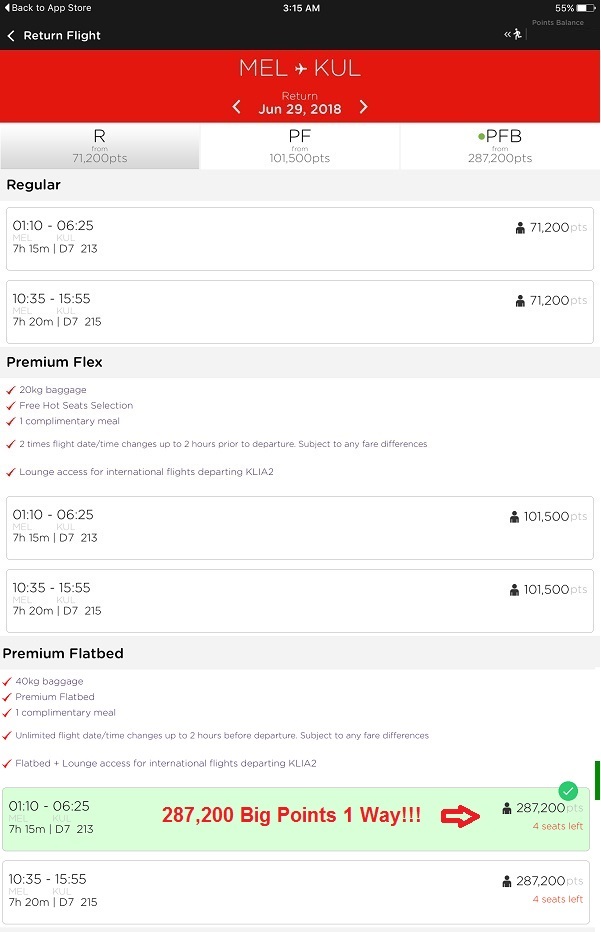Tap the battery indicator in status bar
Screen dimensions: 601x932
(x=585, y=8)
